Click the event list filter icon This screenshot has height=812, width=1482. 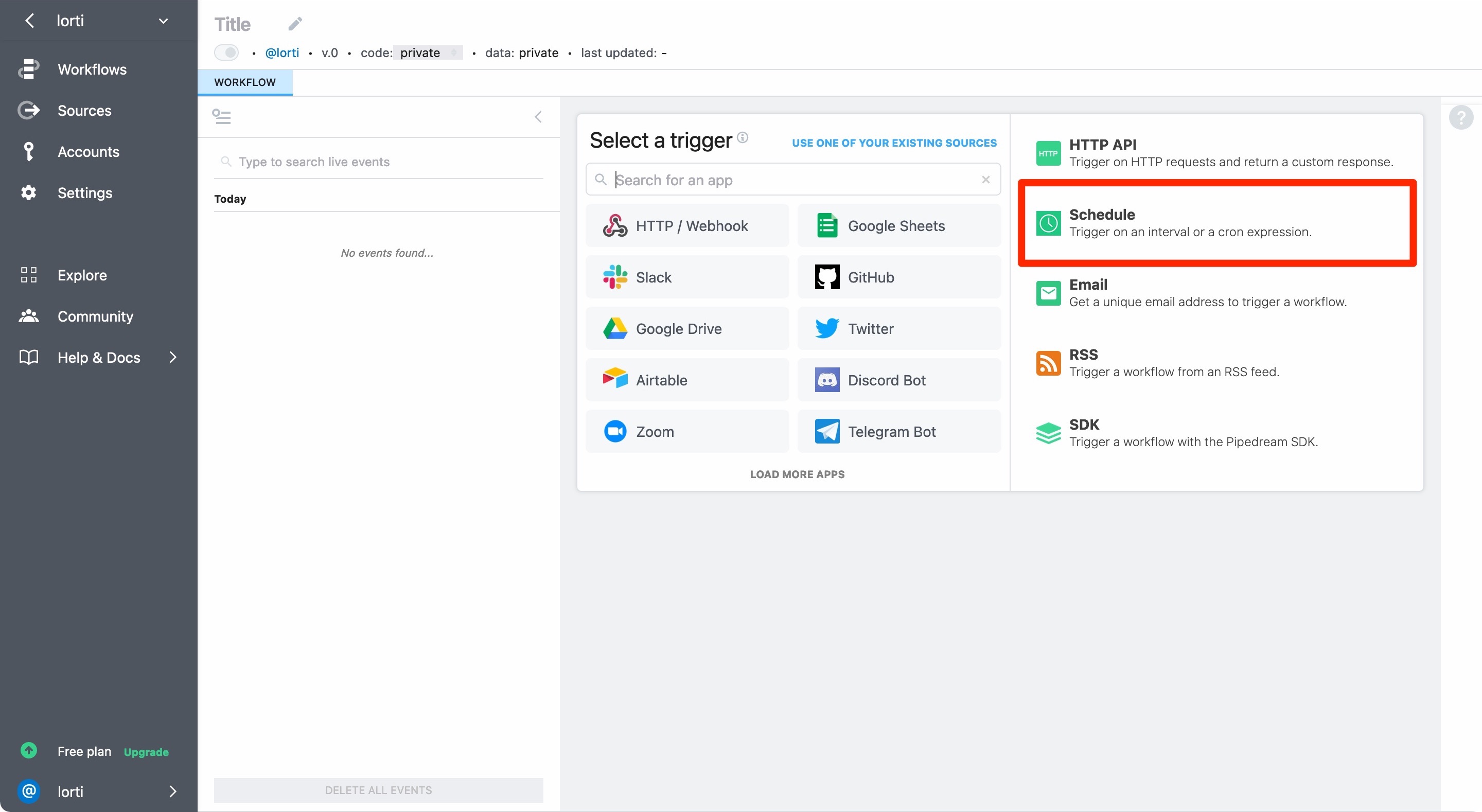221,117
